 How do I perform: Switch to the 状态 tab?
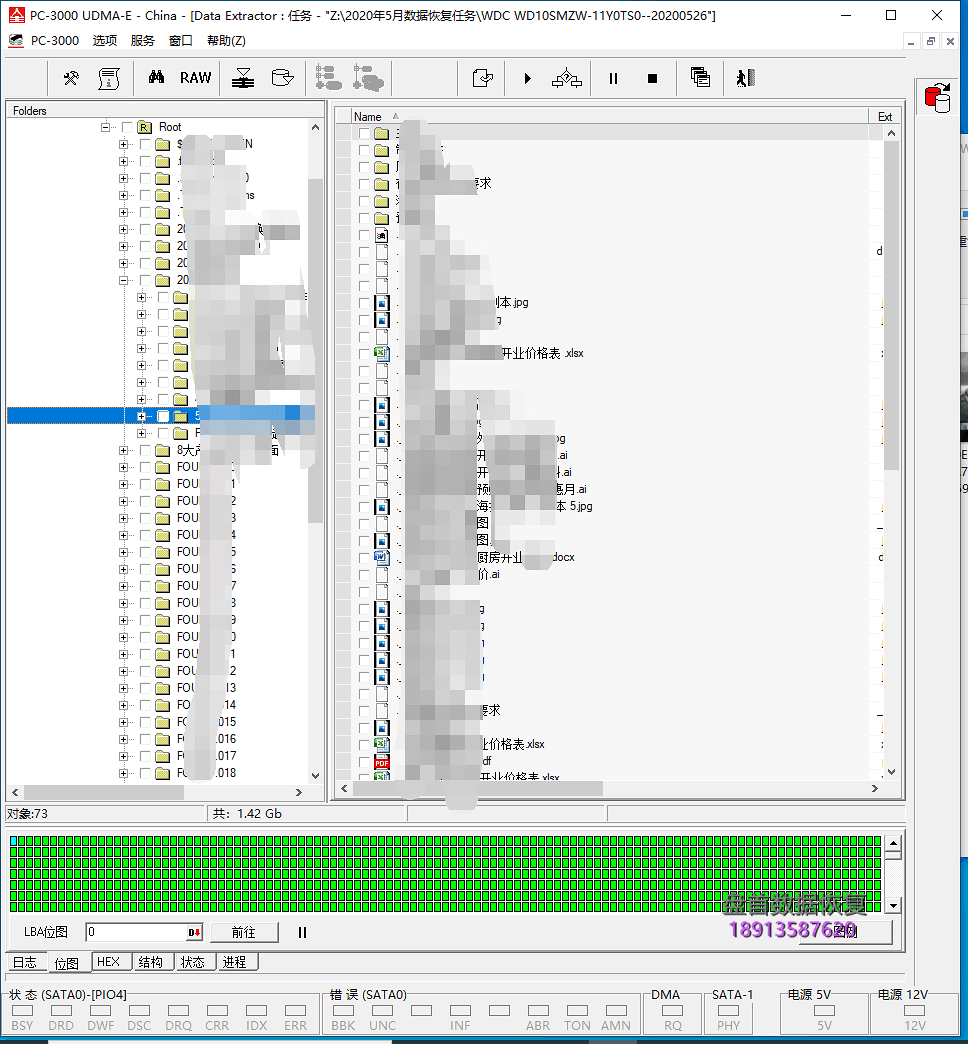(193, 962)
